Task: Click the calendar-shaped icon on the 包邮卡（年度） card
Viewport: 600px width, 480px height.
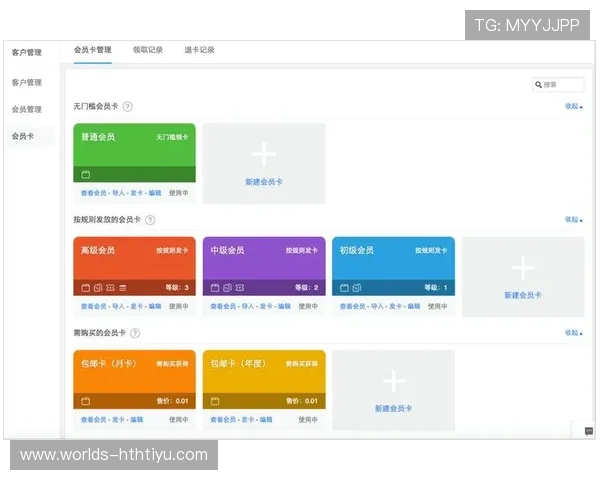Action: coord(215,401)
